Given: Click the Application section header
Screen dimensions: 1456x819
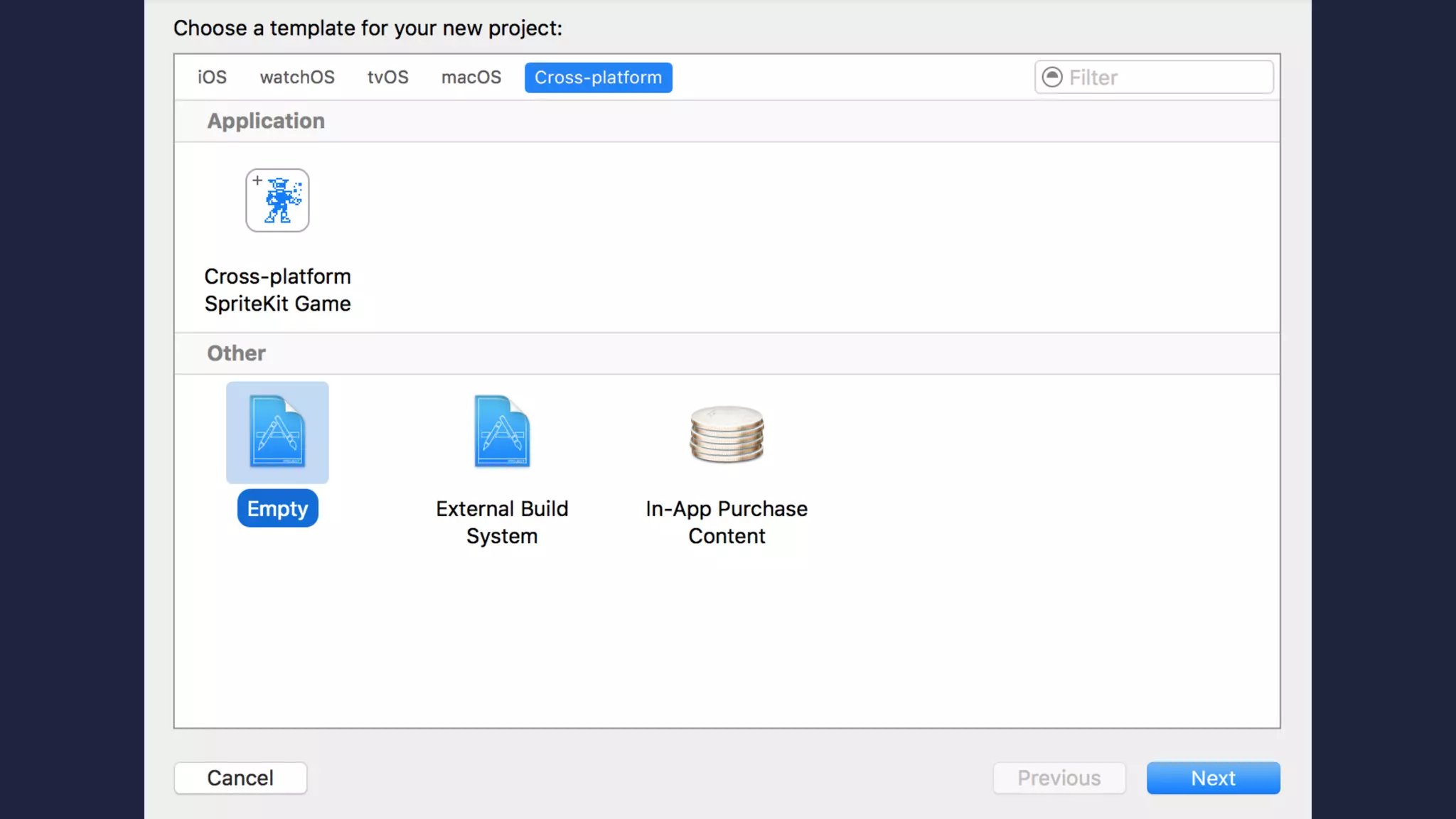Looking at the screenshot, I should (266, 121).
